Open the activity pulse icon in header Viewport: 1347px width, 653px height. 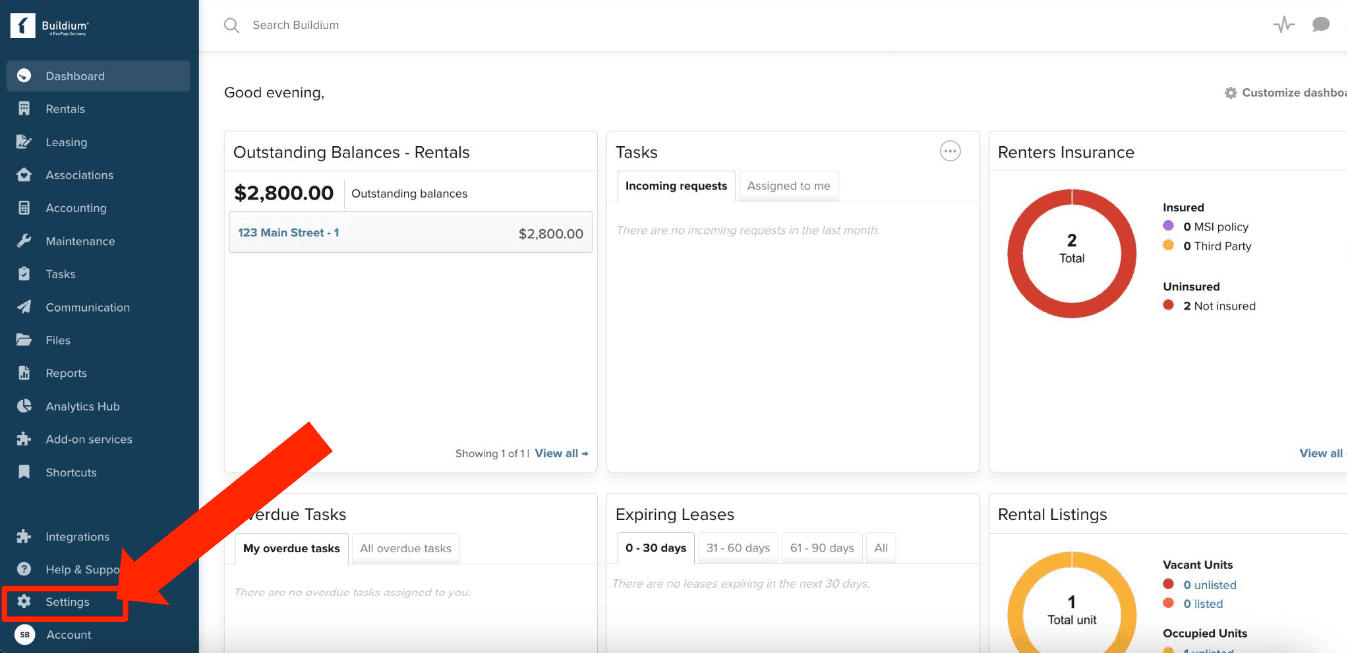tap(1283, 25)
